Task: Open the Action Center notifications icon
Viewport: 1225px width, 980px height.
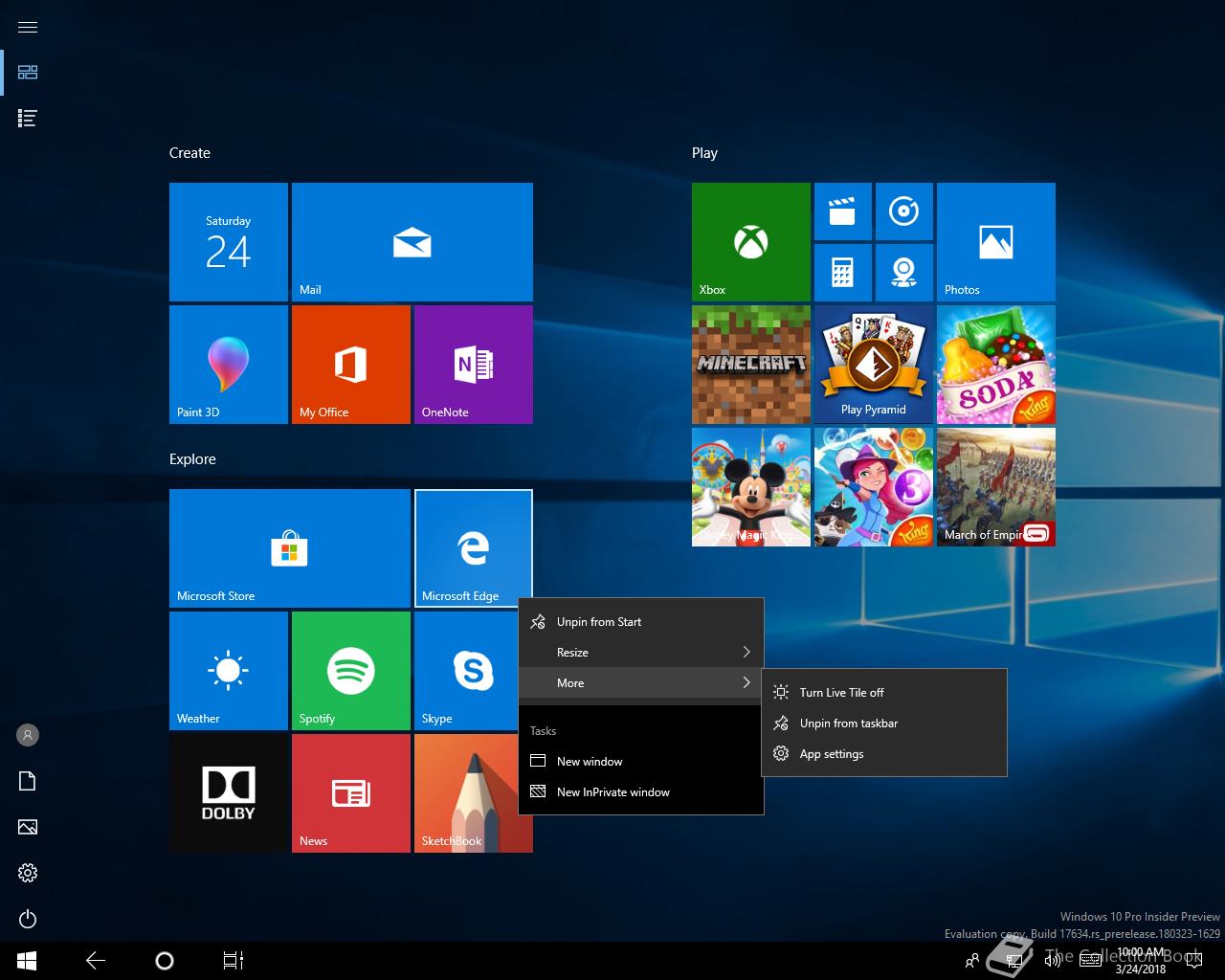Action: 1192,960
